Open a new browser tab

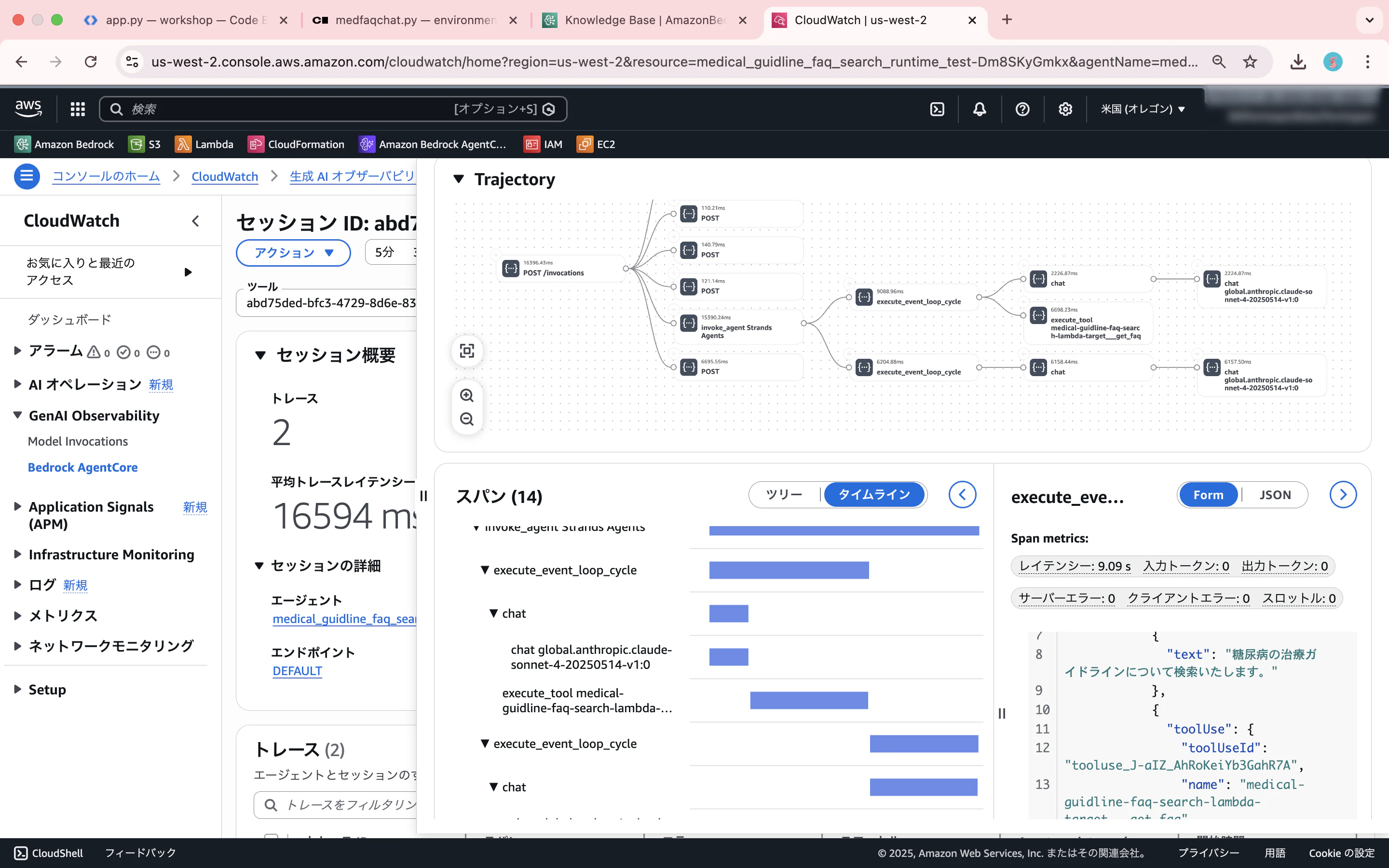[x=1007, y=19]
